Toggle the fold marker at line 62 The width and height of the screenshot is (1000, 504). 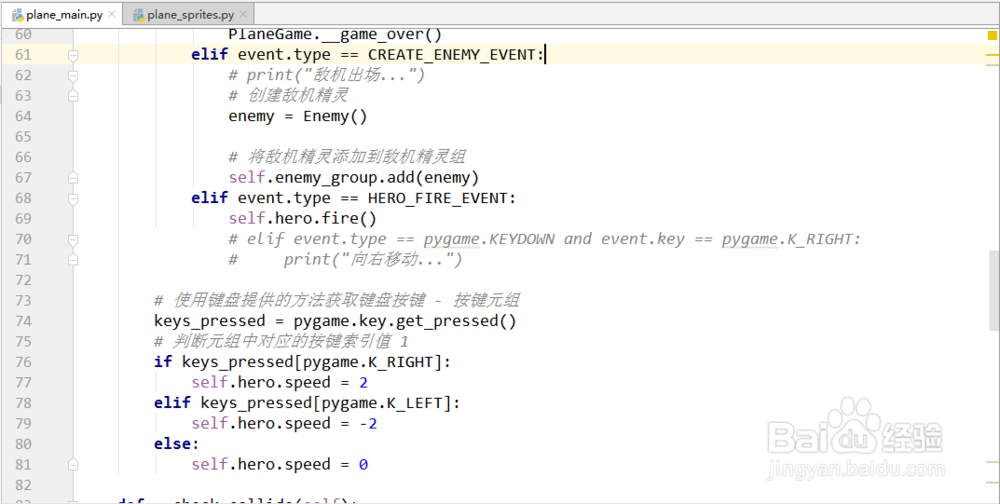pos(73,76)
